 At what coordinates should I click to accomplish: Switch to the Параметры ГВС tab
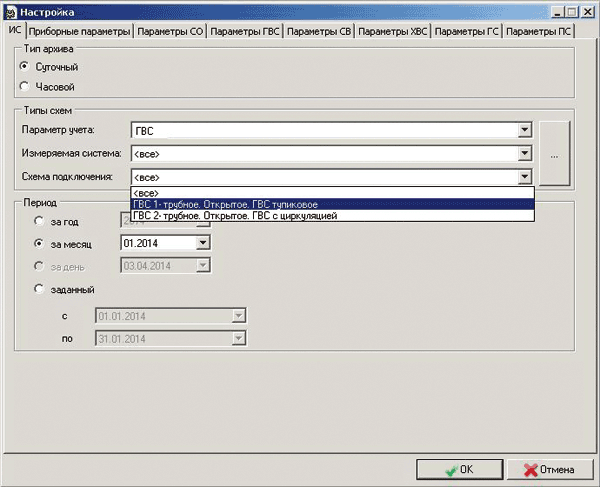click(245, 31)
